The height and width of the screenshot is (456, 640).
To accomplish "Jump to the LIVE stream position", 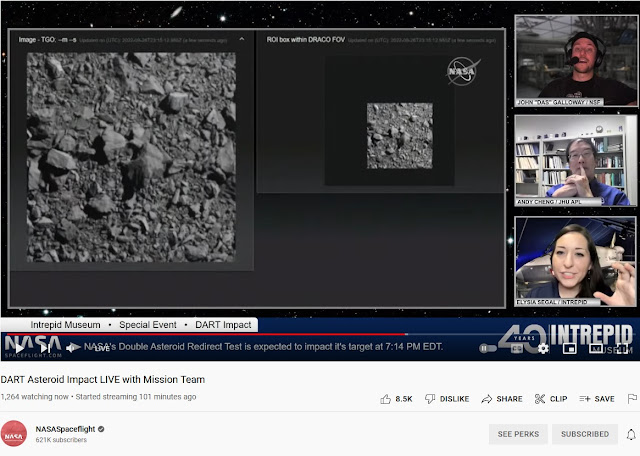I will (x=102, y=349).
